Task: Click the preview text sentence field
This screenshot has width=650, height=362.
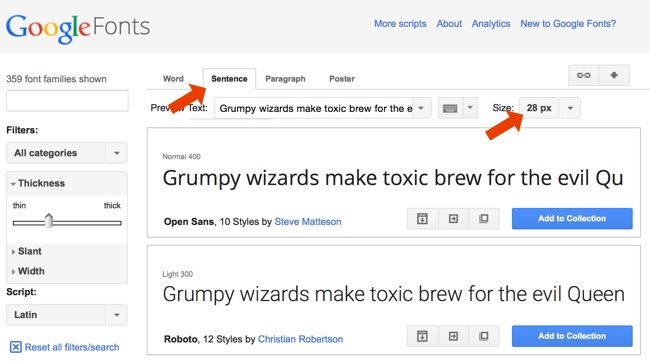Action: [x=314, y=108]
